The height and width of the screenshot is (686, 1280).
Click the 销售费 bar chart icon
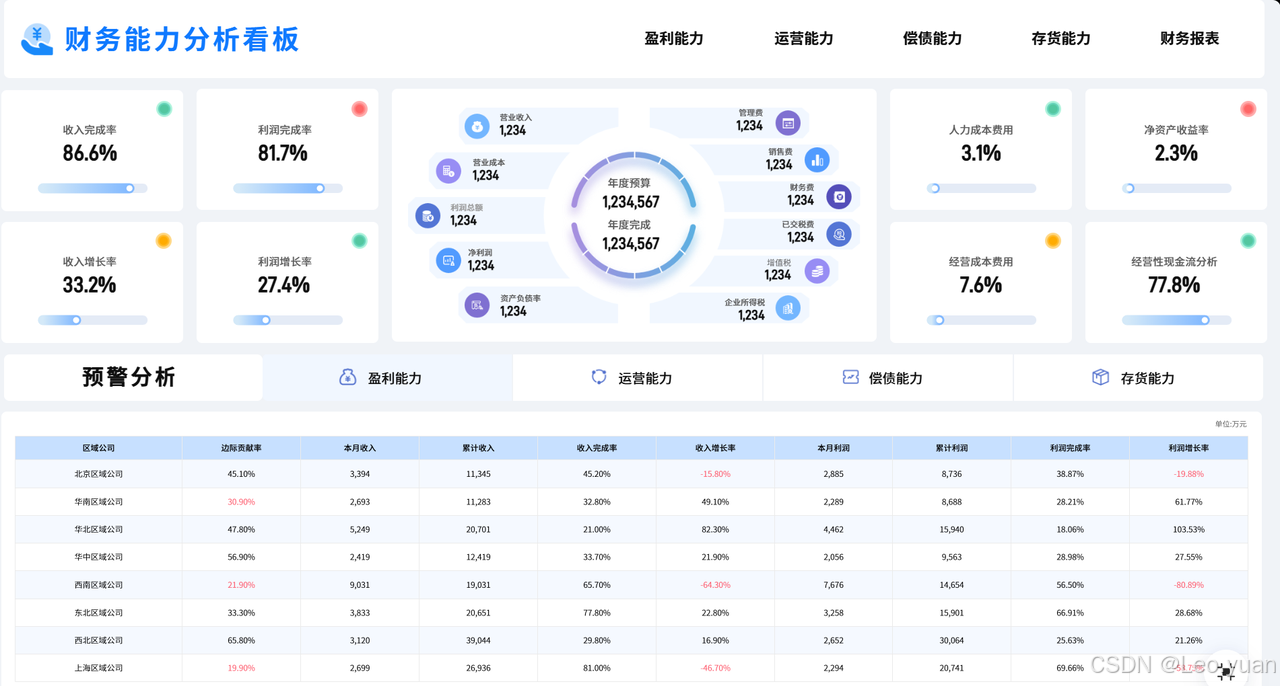click(x=817, y=159)
